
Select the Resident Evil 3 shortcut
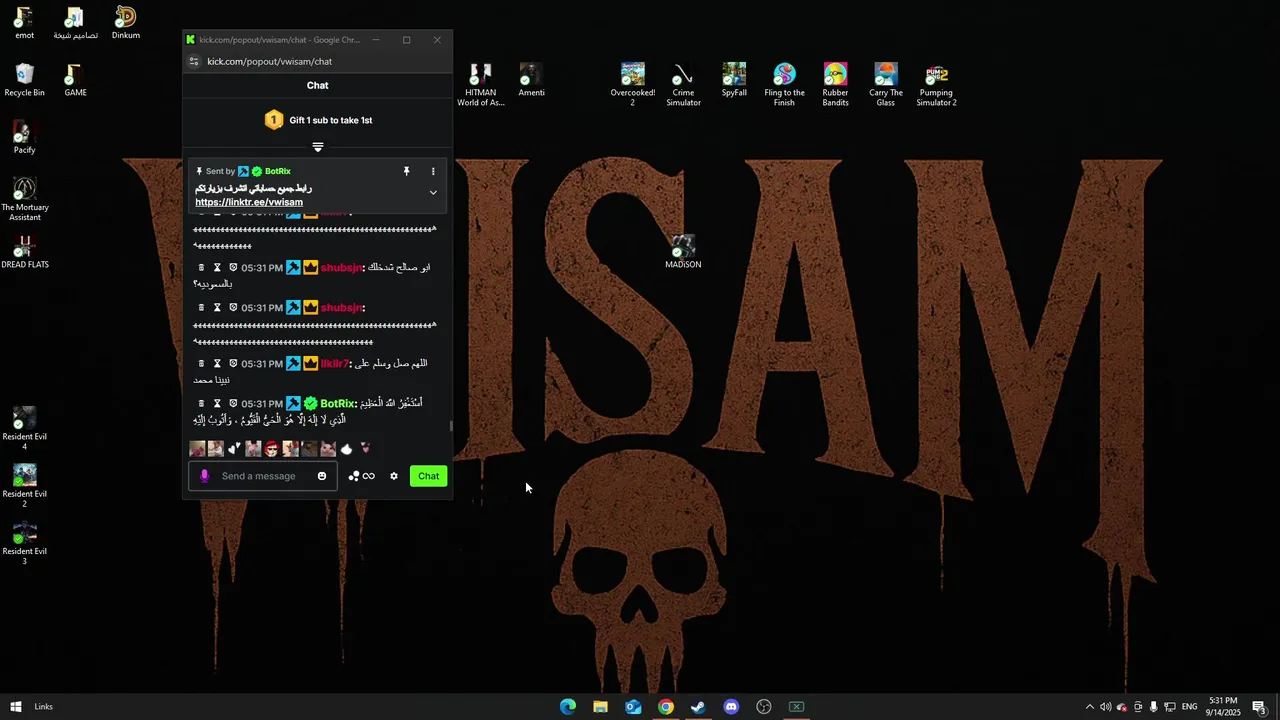click(x=24, y=543)
